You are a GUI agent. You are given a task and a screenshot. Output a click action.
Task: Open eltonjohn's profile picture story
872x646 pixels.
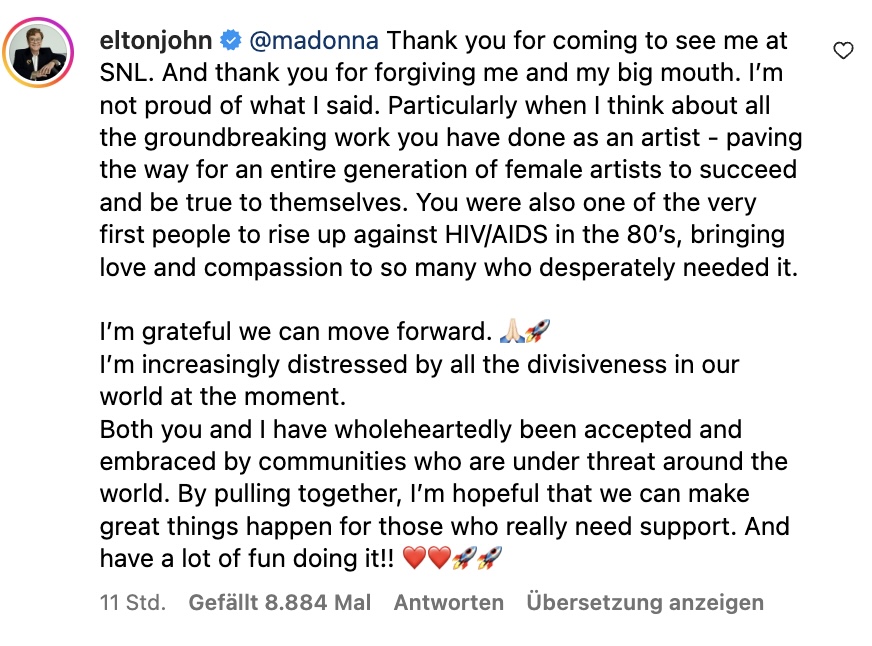click(x=38, y=52)
